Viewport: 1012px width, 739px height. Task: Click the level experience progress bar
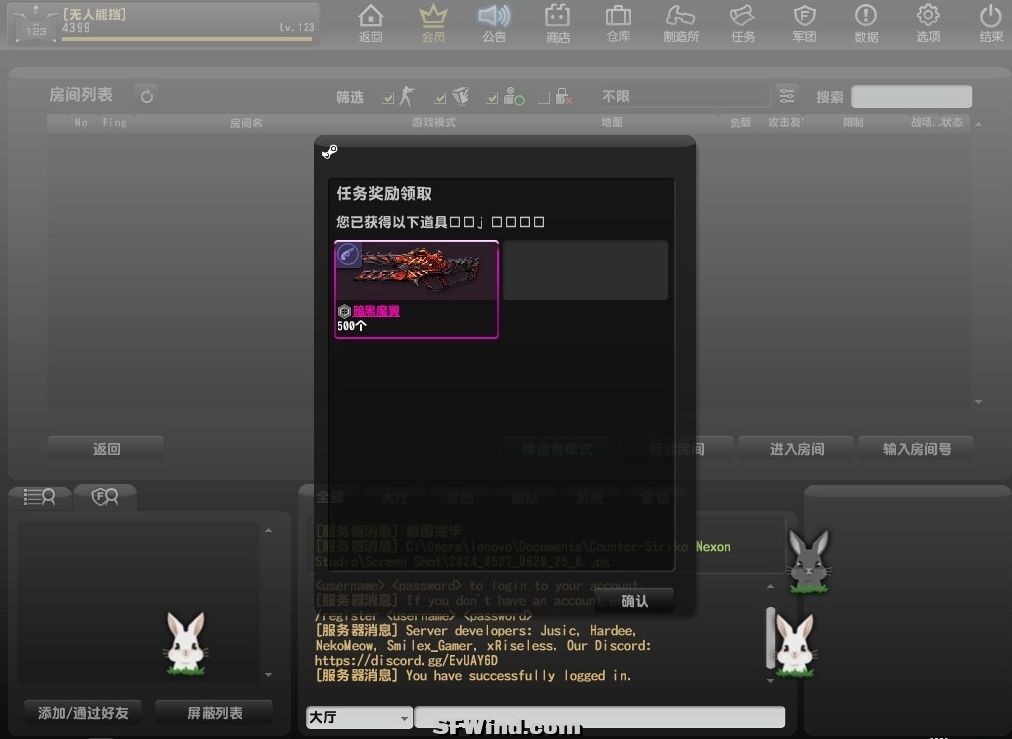pos(187,39)
